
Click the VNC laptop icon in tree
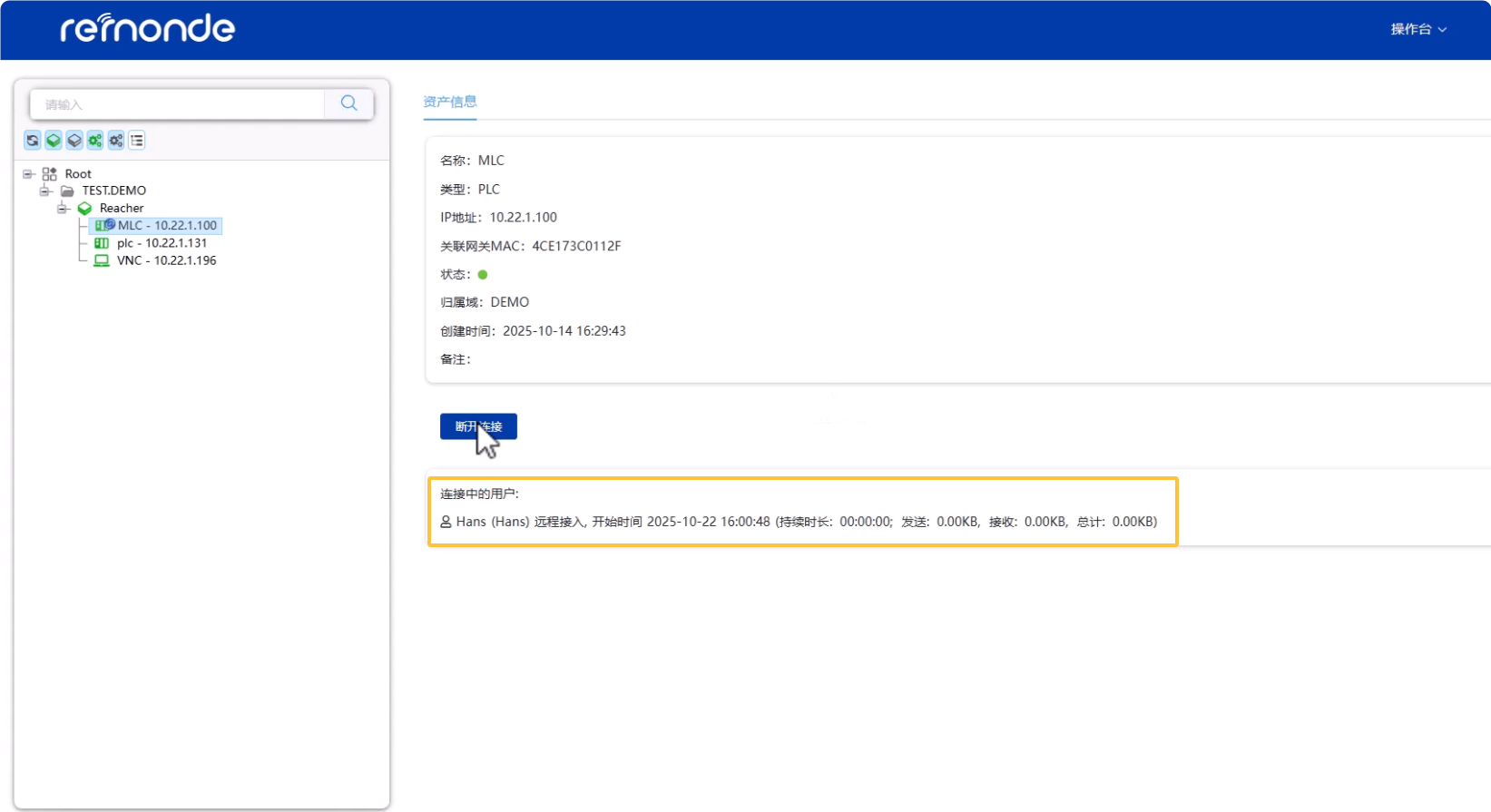(102, 260)
